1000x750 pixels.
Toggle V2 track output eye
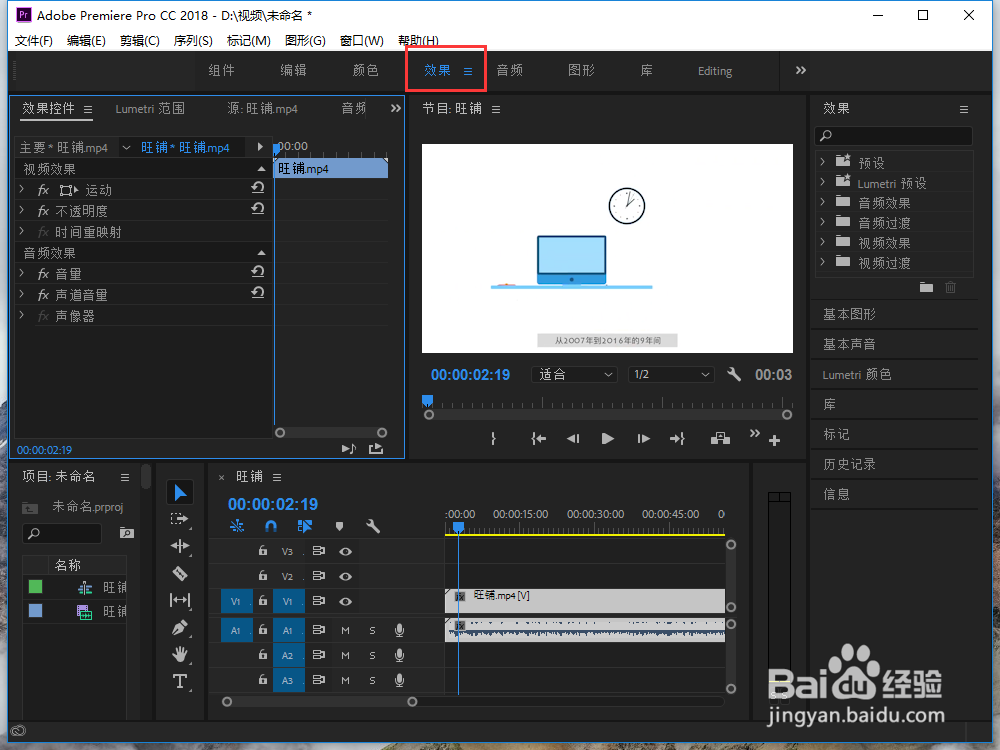pyautogui.click(x=346, y=577)
